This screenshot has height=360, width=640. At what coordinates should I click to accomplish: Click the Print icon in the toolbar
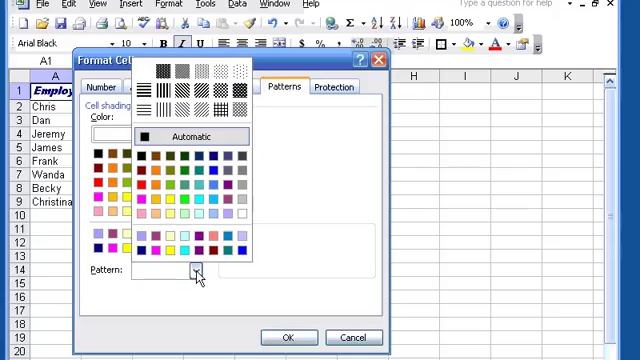(102, 23)
